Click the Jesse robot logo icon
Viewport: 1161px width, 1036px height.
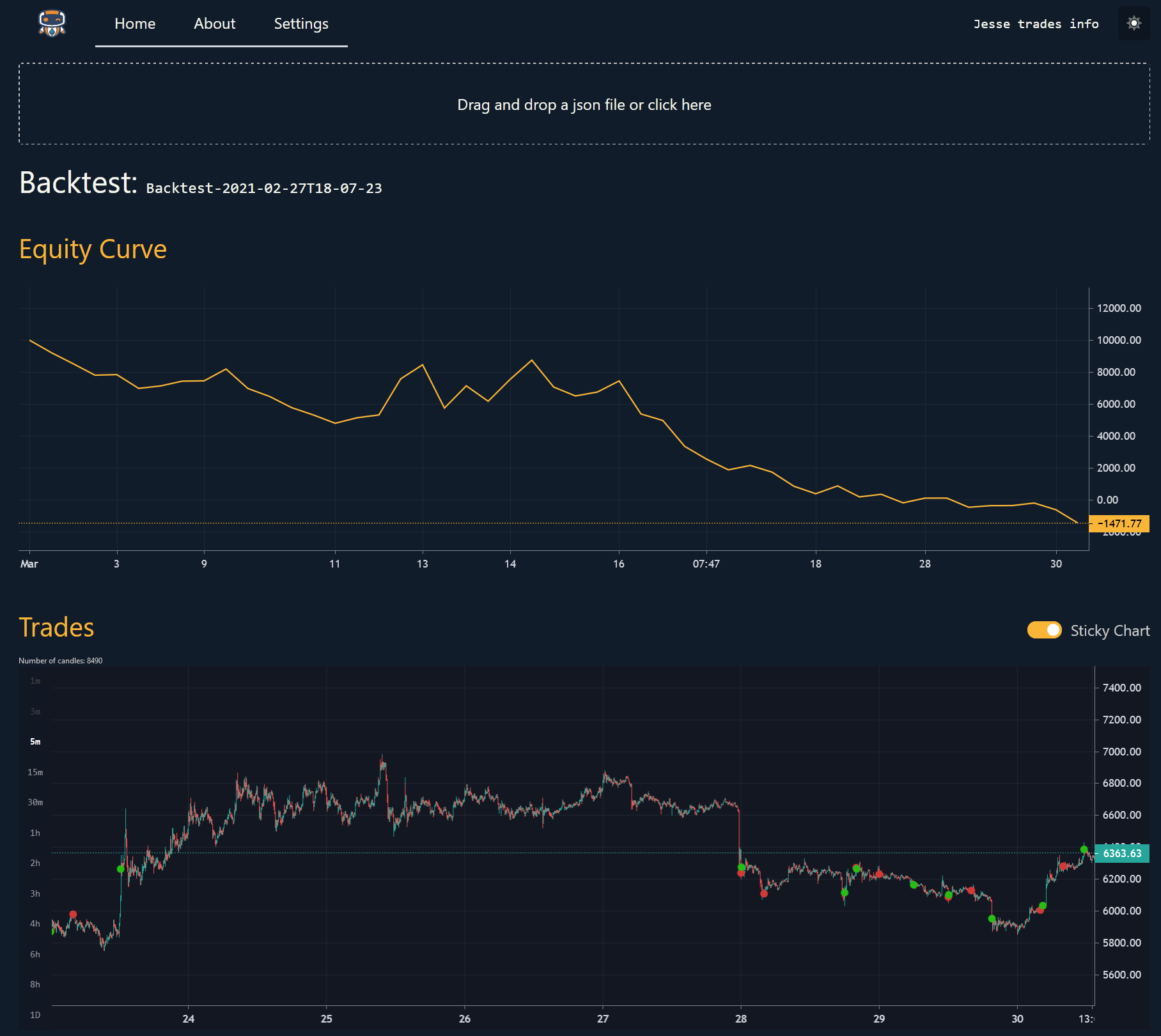52,24
